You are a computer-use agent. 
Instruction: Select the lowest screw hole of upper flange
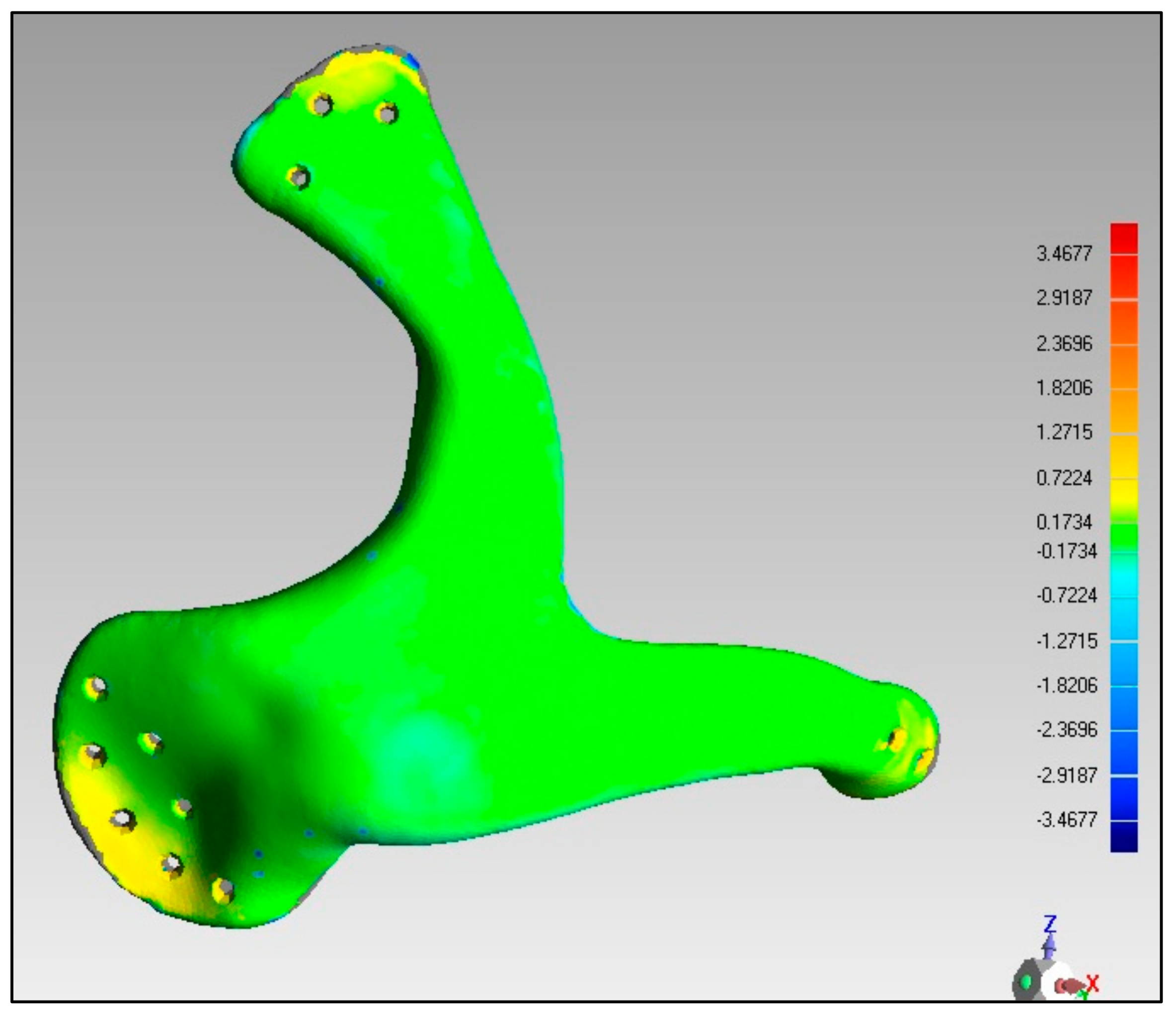point(299,178)
